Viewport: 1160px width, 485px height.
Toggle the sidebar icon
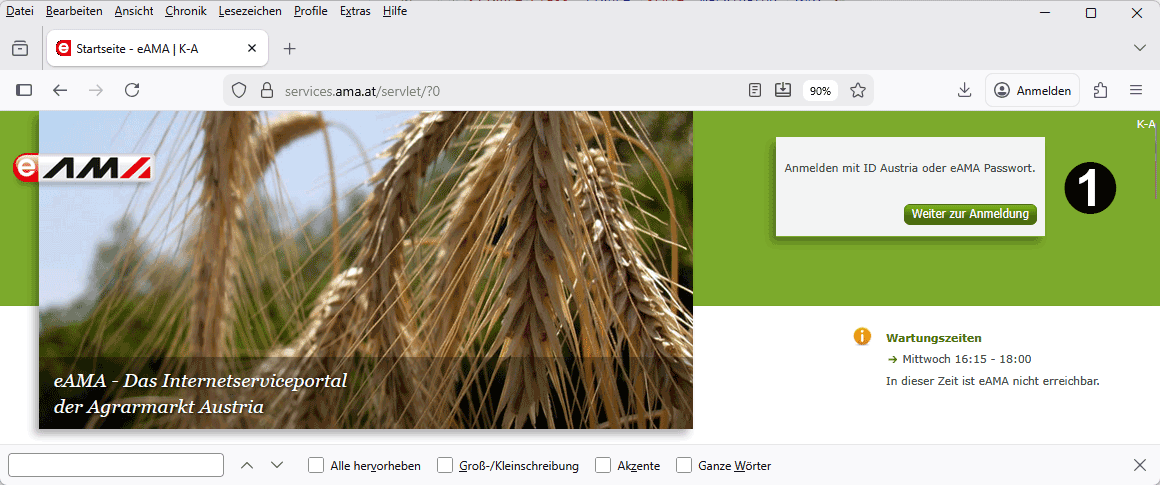click(24, 90)
